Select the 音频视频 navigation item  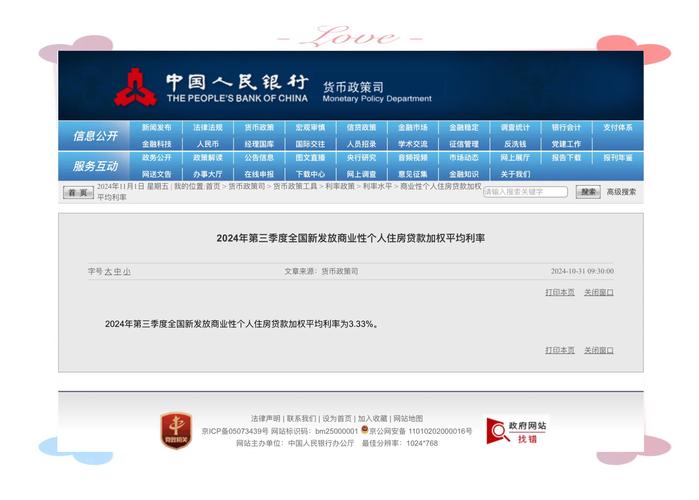click(x=413, y=158)
